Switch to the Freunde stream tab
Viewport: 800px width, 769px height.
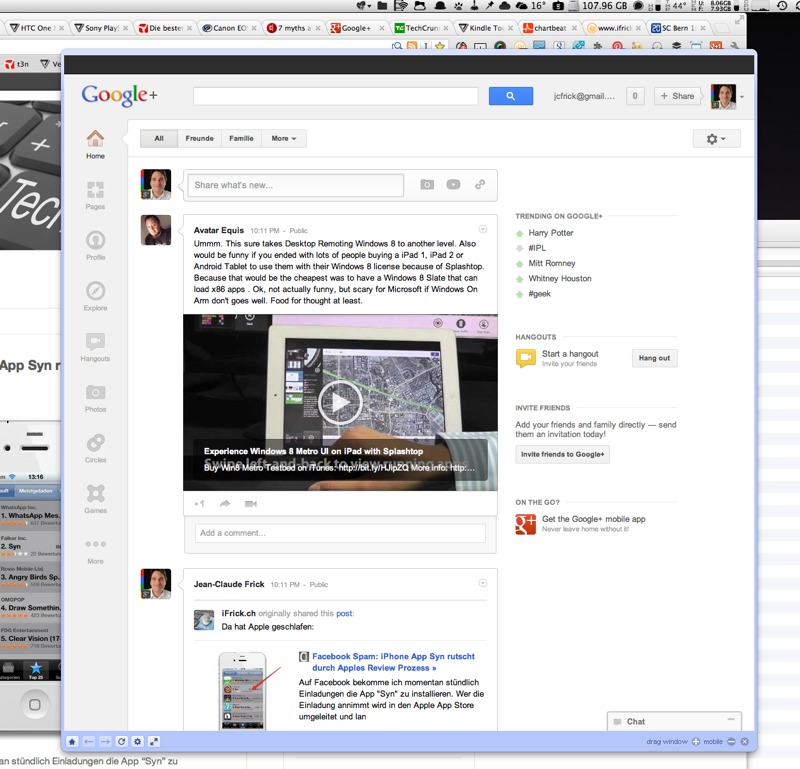(199, 139)
